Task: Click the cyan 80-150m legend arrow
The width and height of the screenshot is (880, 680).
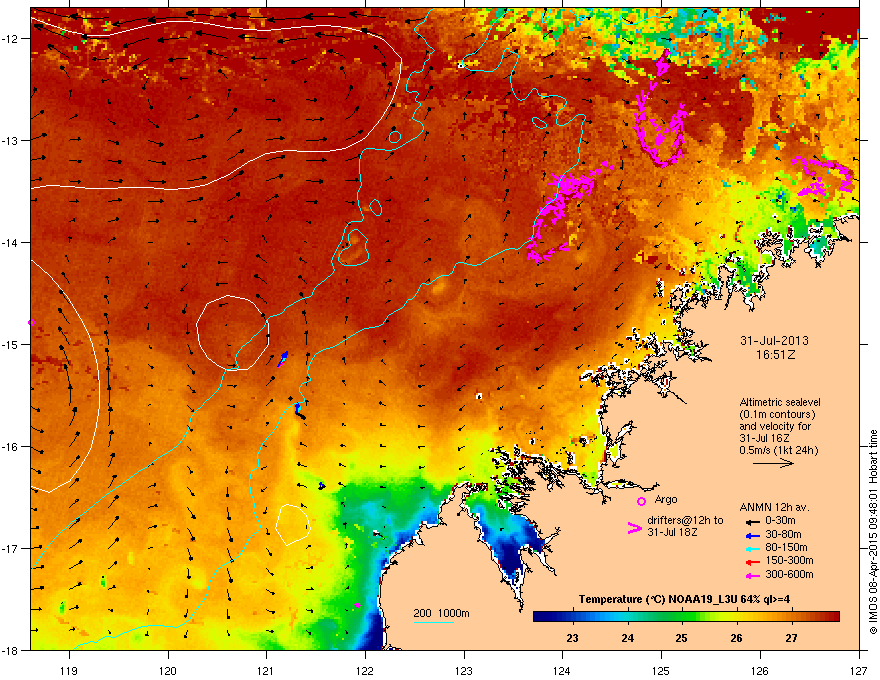Action: (x=751, y=548)
